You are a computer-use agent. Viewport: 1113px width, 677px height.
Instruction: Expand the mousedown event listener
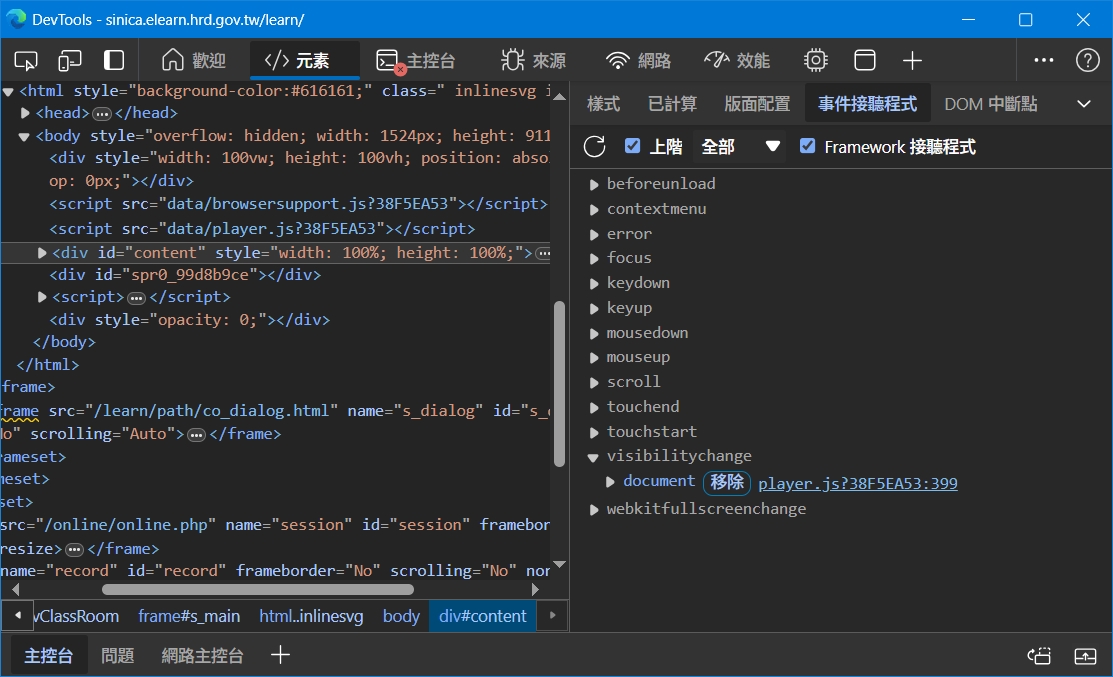point(594,333)
